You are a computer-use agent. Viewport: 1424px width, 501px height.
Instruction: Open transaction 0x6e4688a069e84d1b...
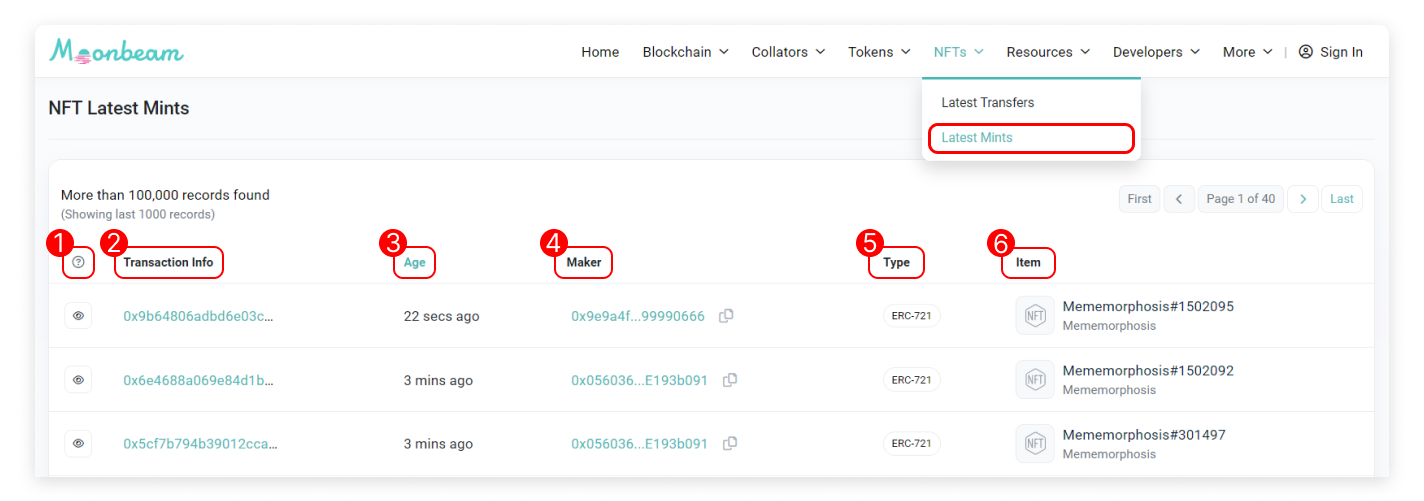(x=198, y=380)
